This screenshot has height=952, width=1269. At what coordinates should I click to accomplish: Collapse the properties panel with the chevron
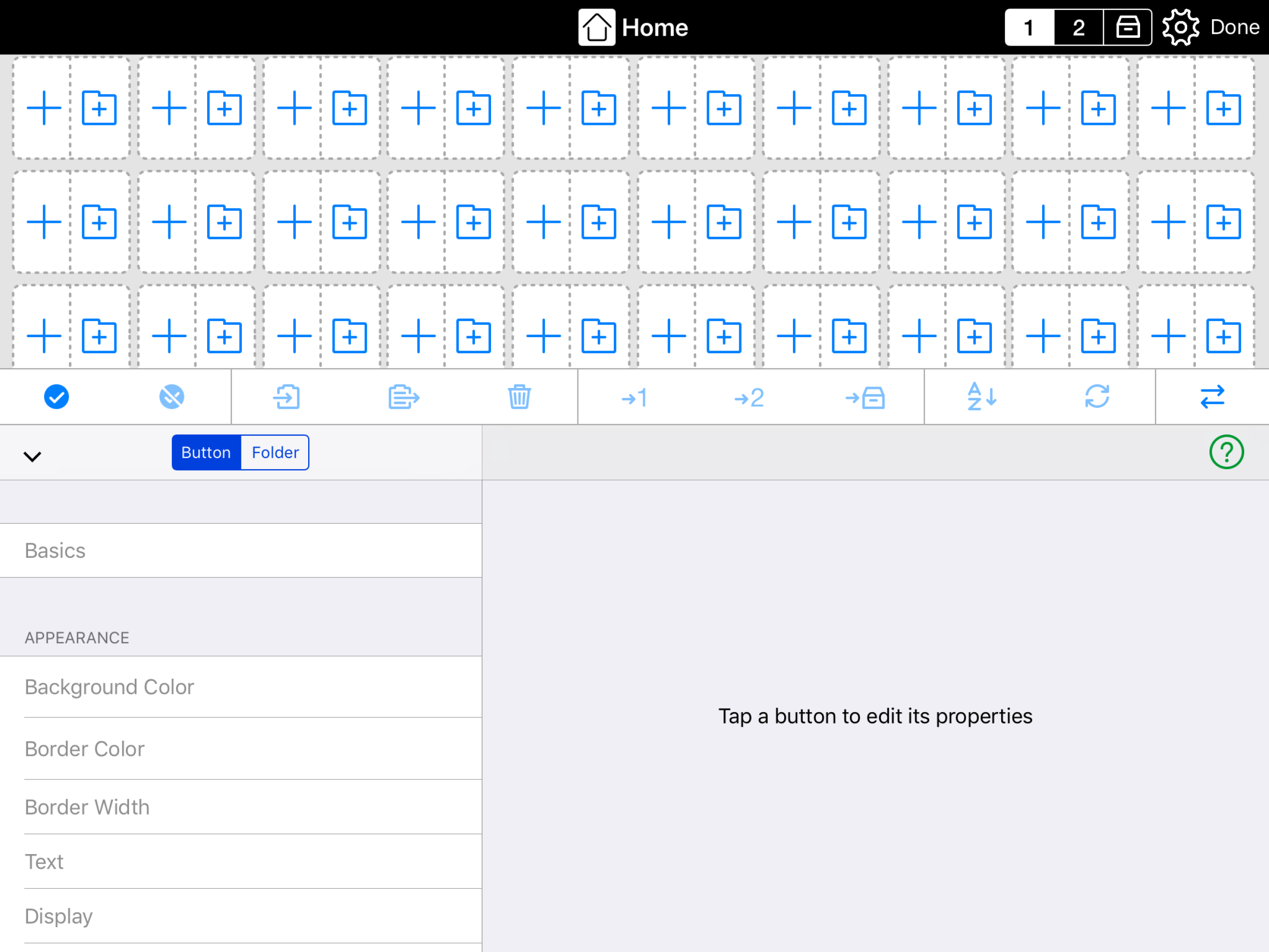(33, 456)
